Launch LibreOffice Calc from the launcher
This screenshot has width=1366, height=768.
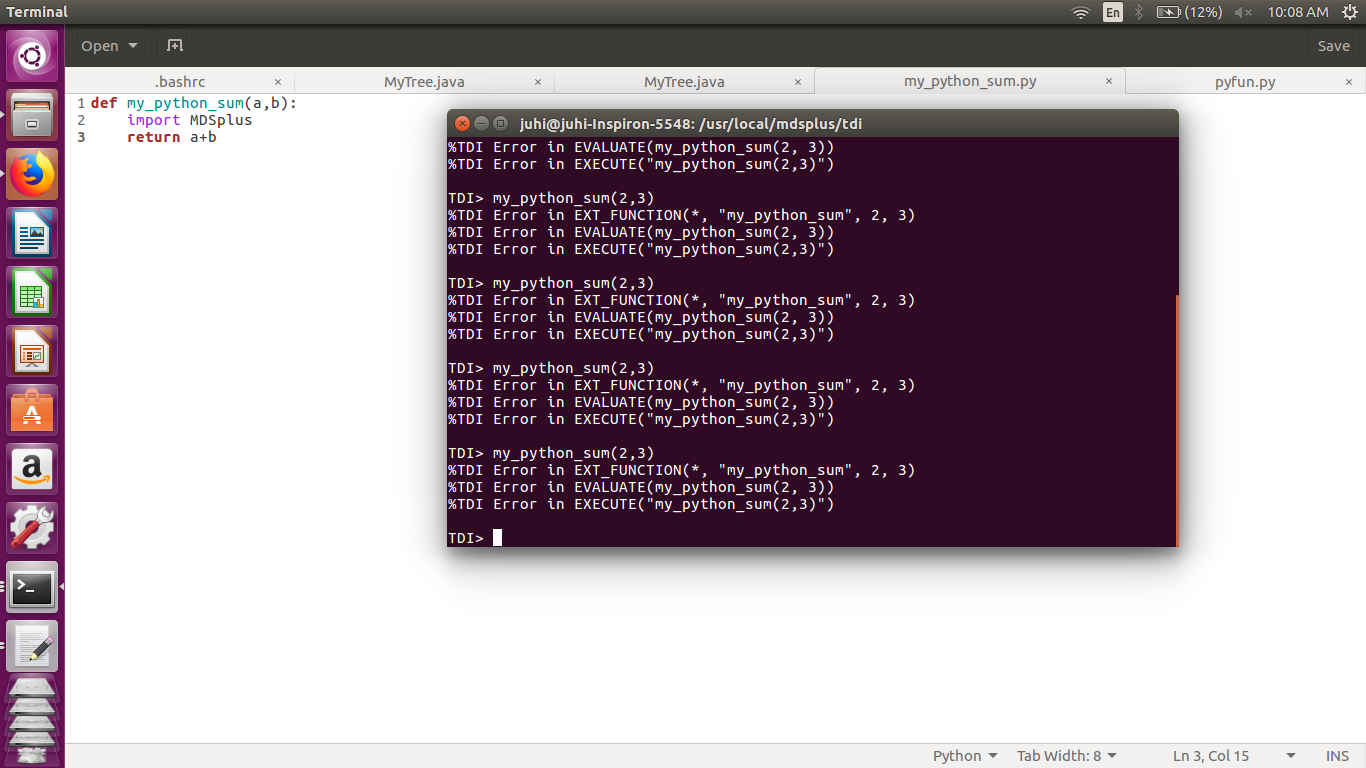(x=32, y=293)
